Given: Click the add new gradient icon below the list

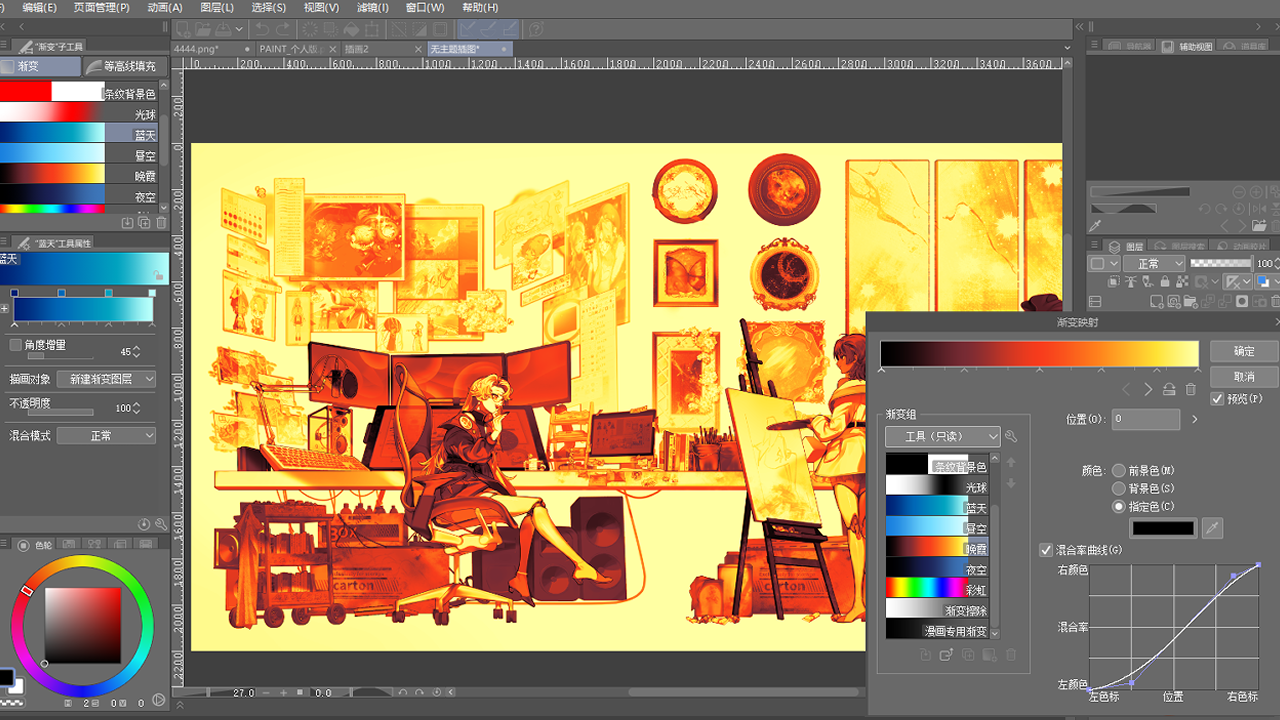Looking at the screenshot, I should pos(989,654).
